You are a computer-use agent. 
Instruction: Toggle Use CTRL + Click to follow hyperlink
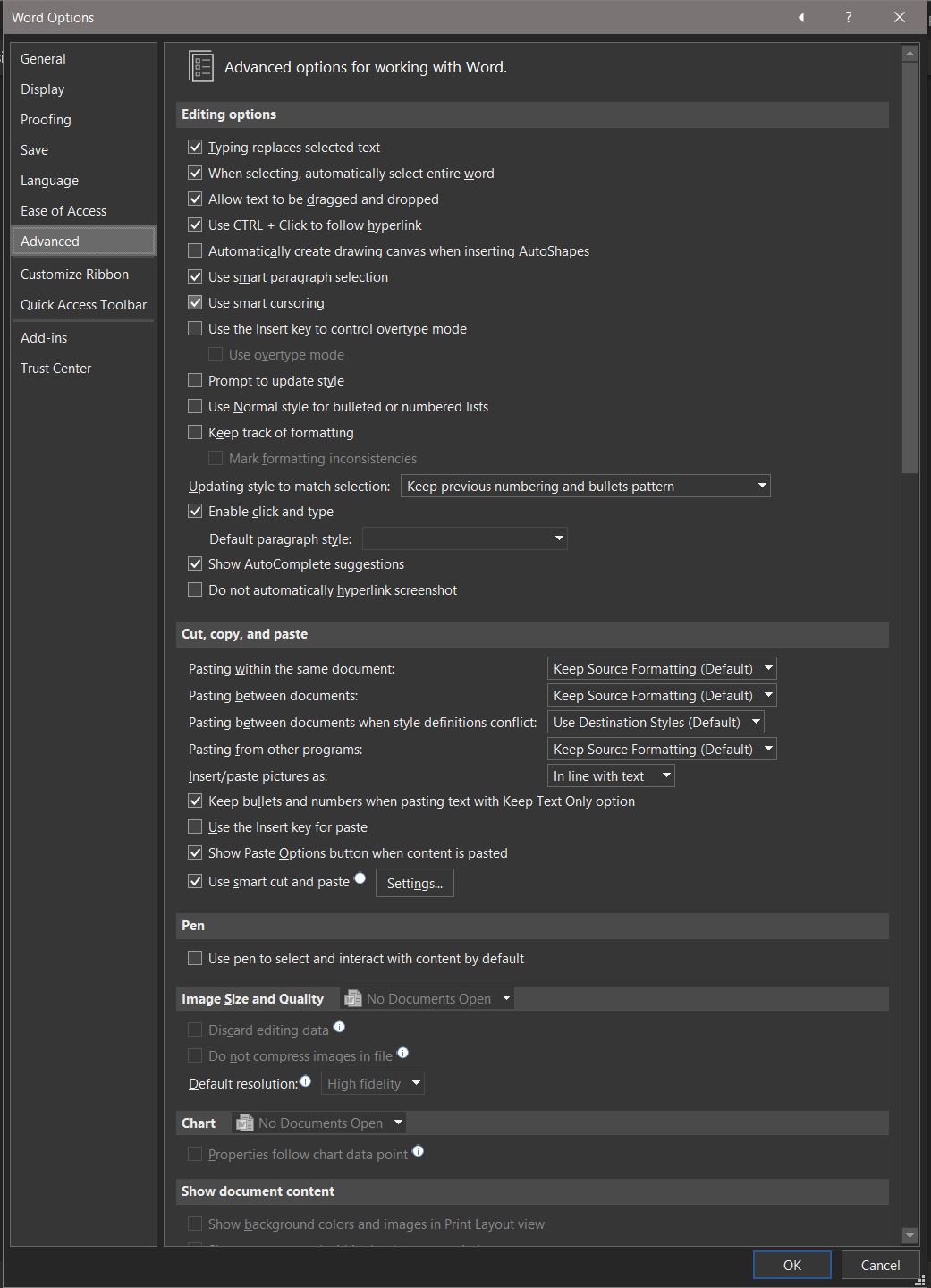tap(195, 225)
